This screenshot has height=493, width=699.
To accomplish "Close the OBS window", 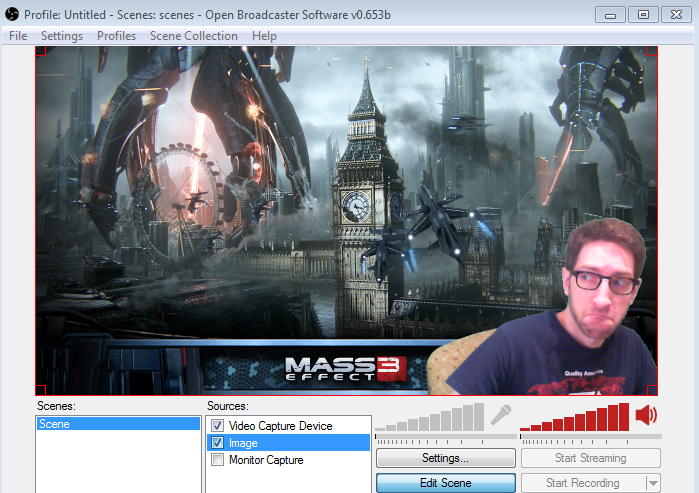I will point(676,15).
